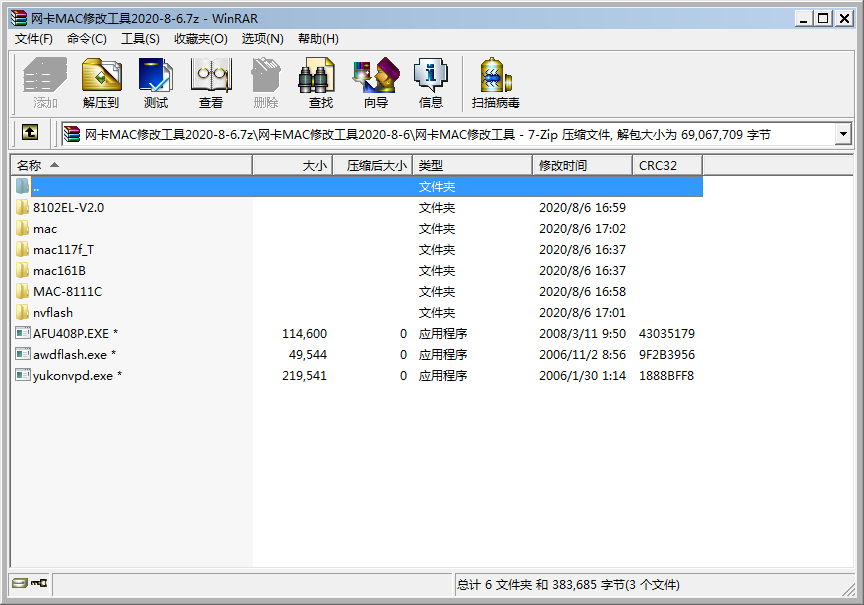The height and width of the screenshot is (605, 864).
Task: Open the 工具(S) menu
Action: tap(140, 39)
